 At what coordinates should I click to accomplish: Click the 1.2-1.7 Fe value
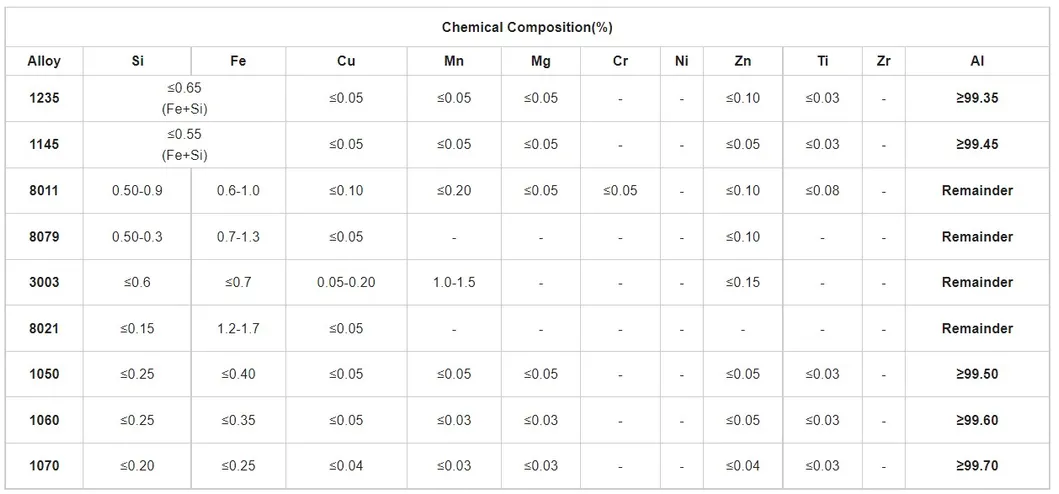click(237, 329)
